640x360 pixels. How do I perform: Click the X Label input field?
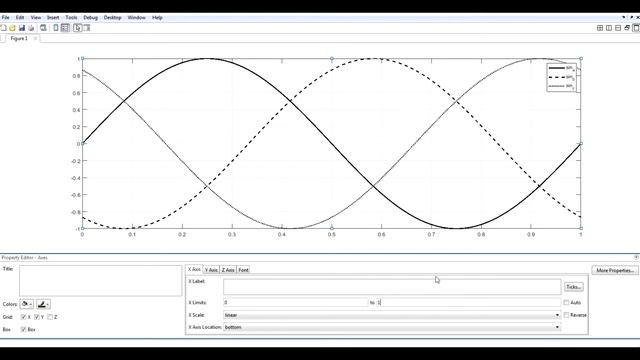pyautogui.click(x=392, y=287)
